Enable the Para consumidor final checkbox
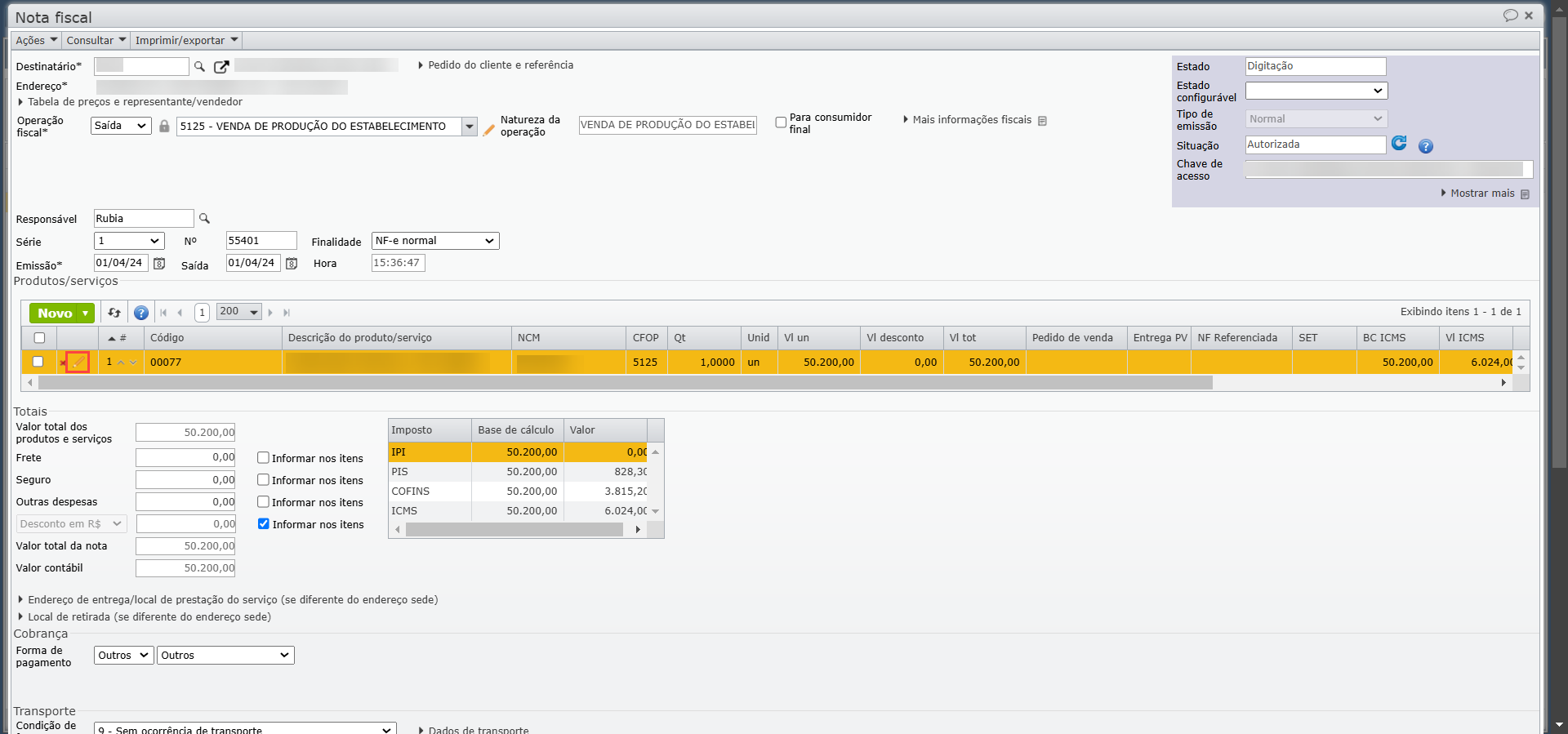Screen dimensions: 1568x734 coord(781,122)
